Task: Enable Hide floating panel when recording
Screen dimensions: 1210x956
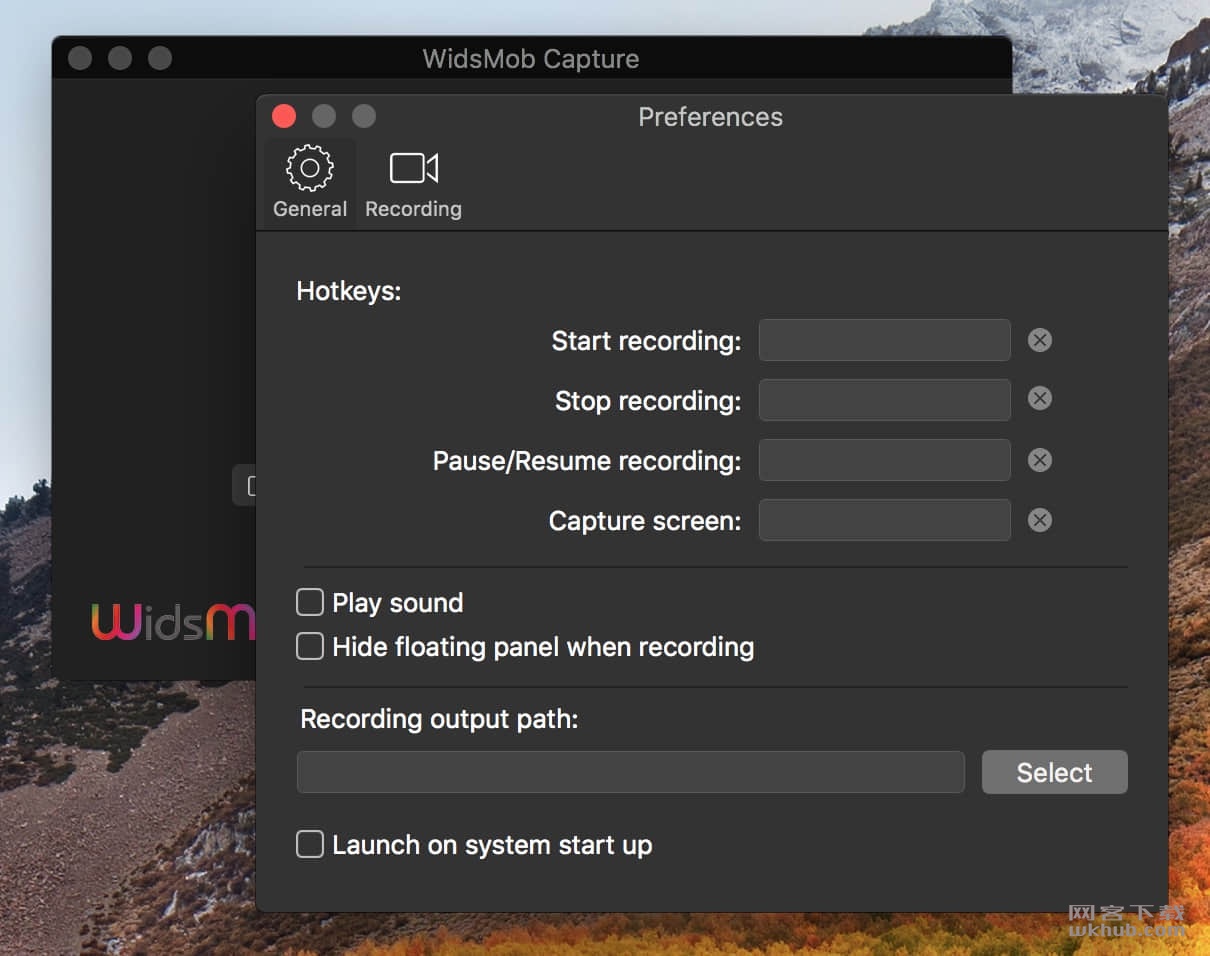Action: pyautogui.click(x=310, y=646)
